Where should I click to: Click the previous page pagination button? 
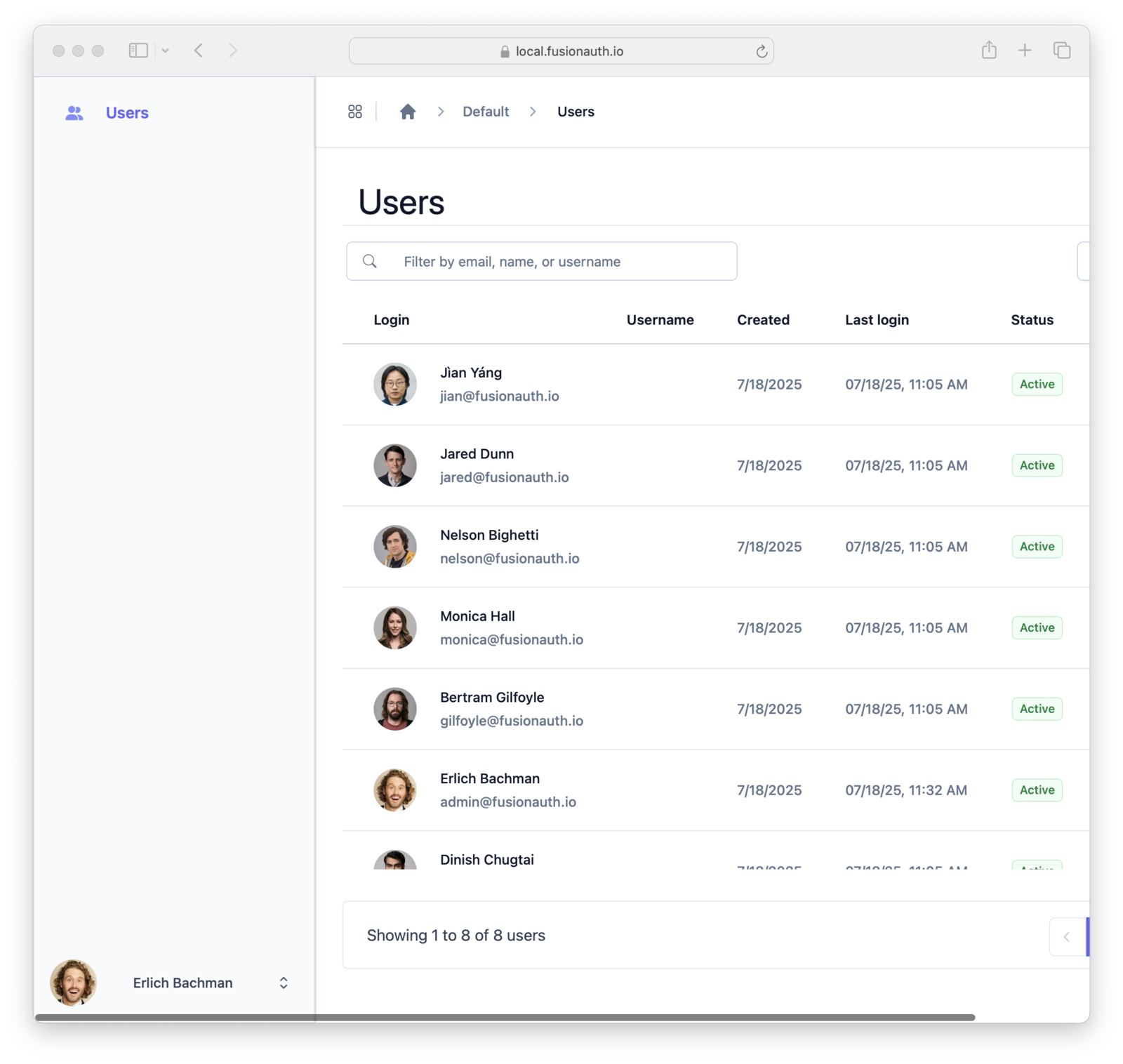click(1067, 936)
